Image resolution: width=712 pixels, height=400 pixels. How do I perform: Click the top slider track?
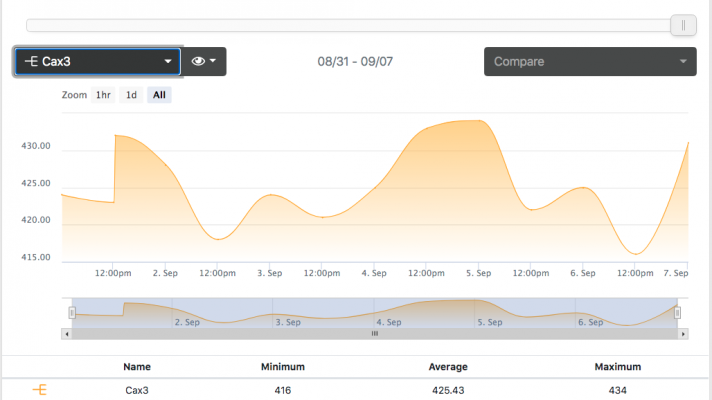pos(348,25)
